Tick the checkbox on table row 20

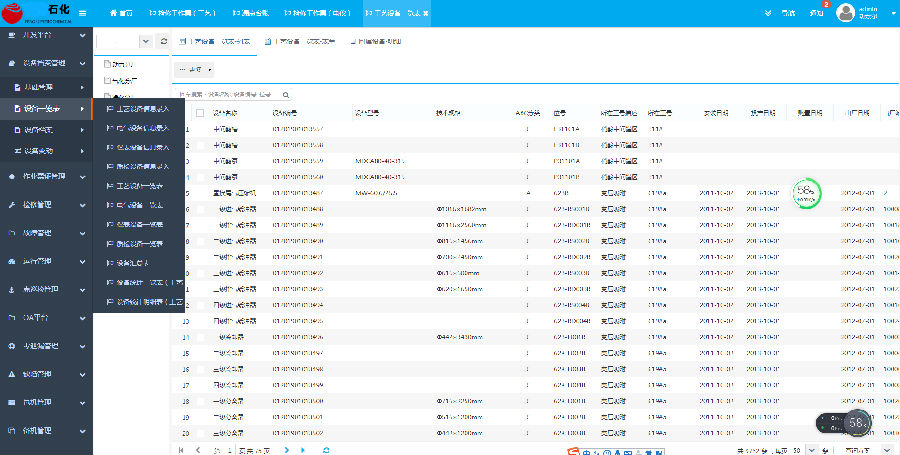200,433
